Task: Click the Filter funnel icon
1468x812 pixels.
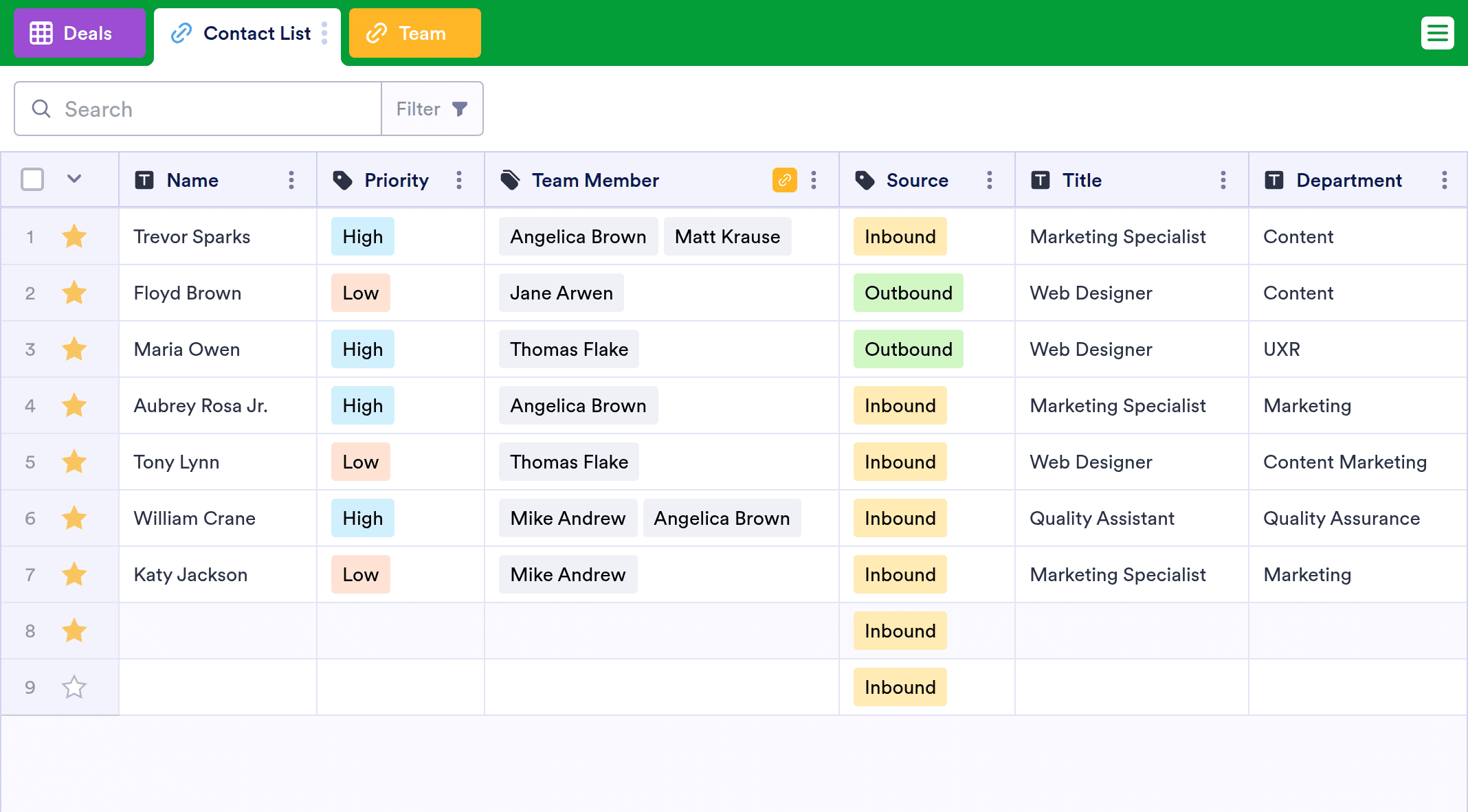Action: click(460, 109)
